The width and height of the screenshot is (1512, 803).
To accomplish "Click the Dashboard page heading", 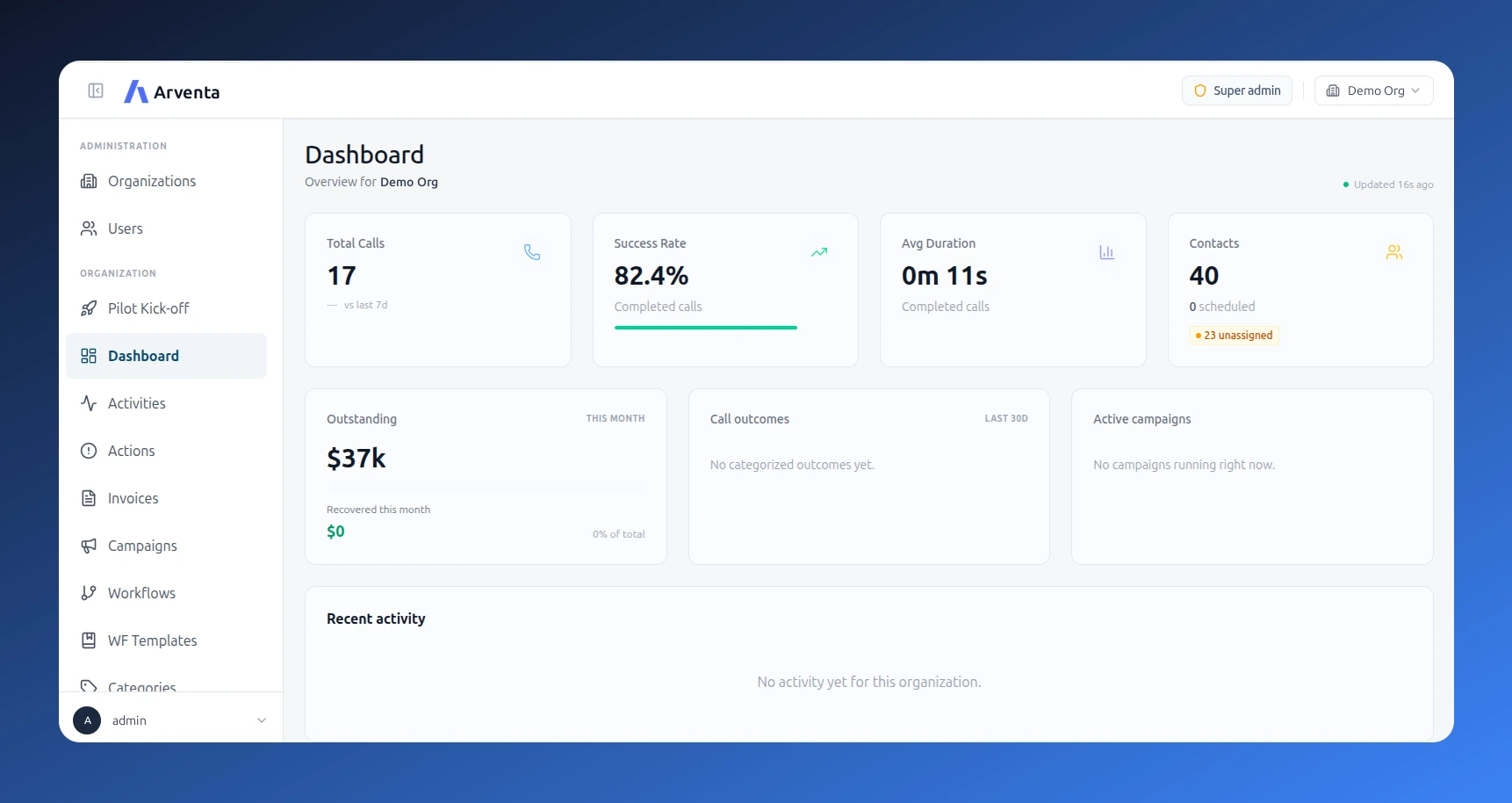I will click(364, 155).
